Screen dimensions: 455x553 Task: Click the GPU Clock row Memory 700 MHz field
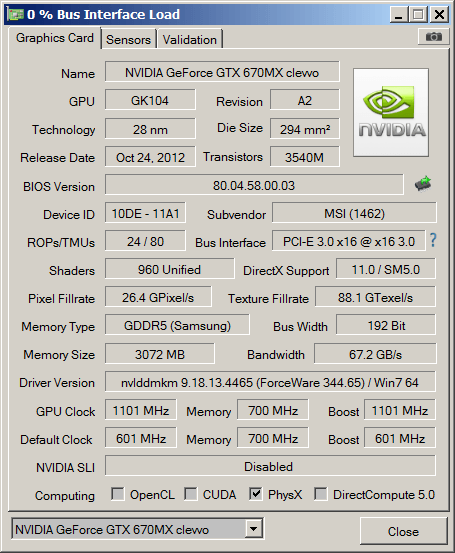click(x=273, y=409)
